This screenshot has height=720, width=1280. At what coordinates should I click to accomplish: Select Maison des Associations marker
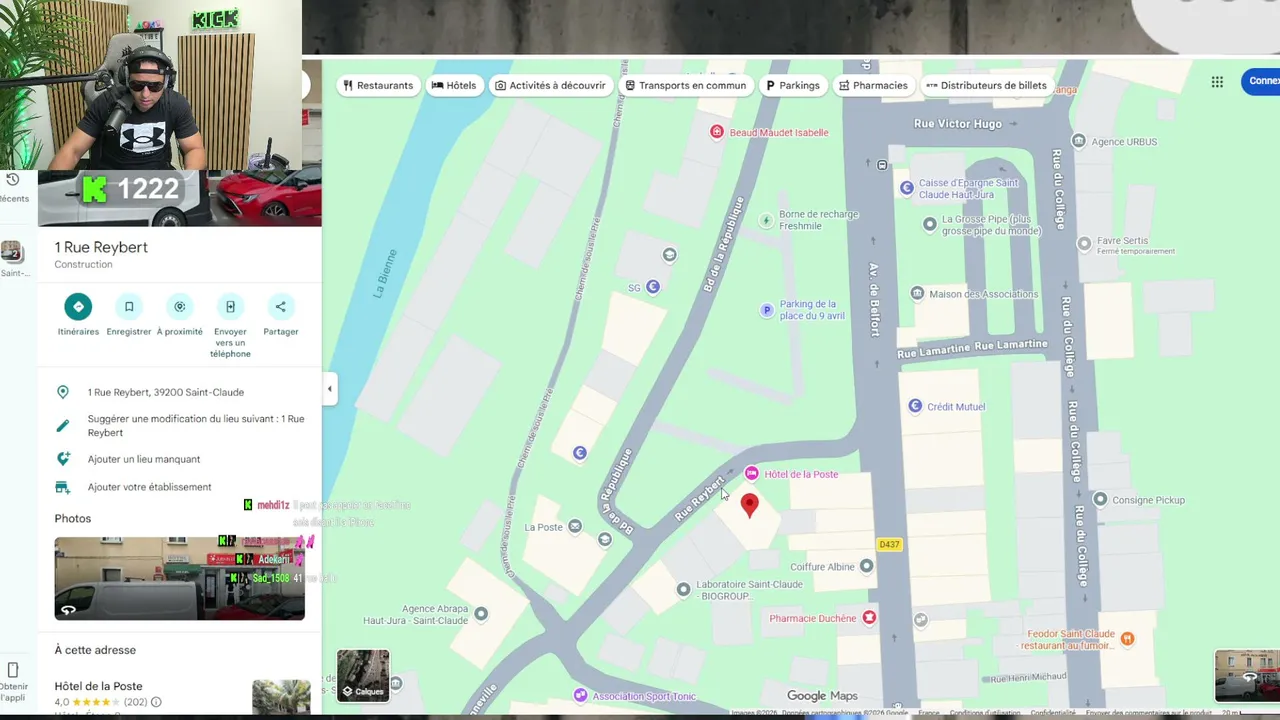click(x=917, y=293)
